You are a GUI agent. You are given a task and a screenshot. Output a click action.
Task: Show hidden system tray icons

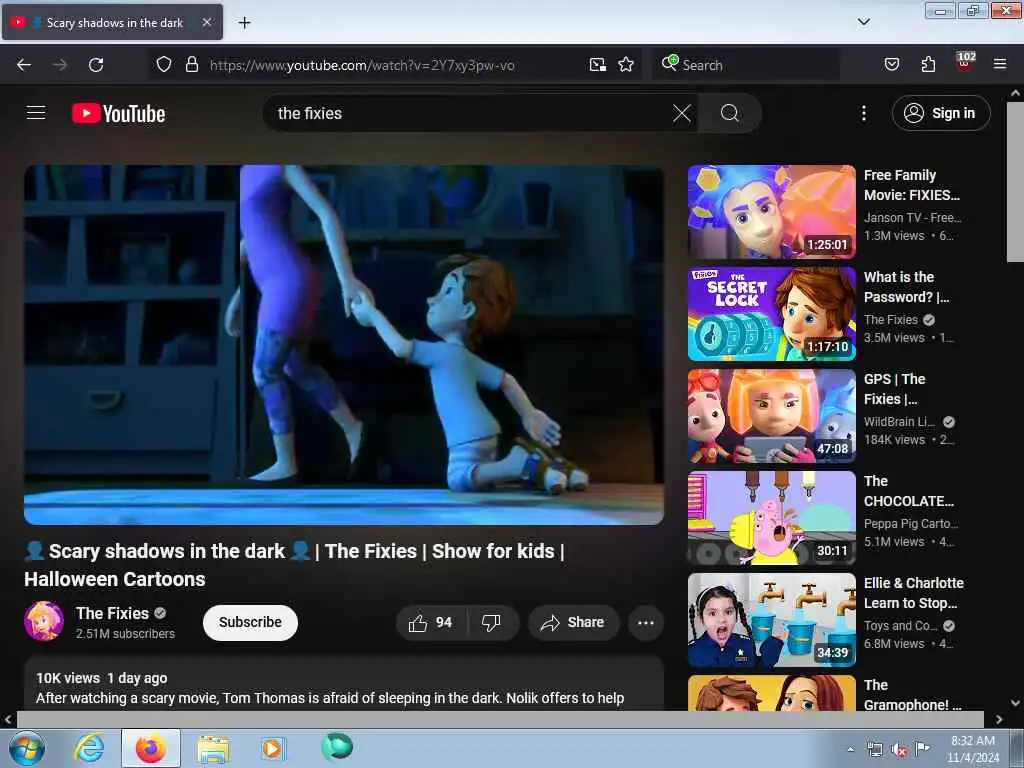pyautogui.click(x=850, y=749)
